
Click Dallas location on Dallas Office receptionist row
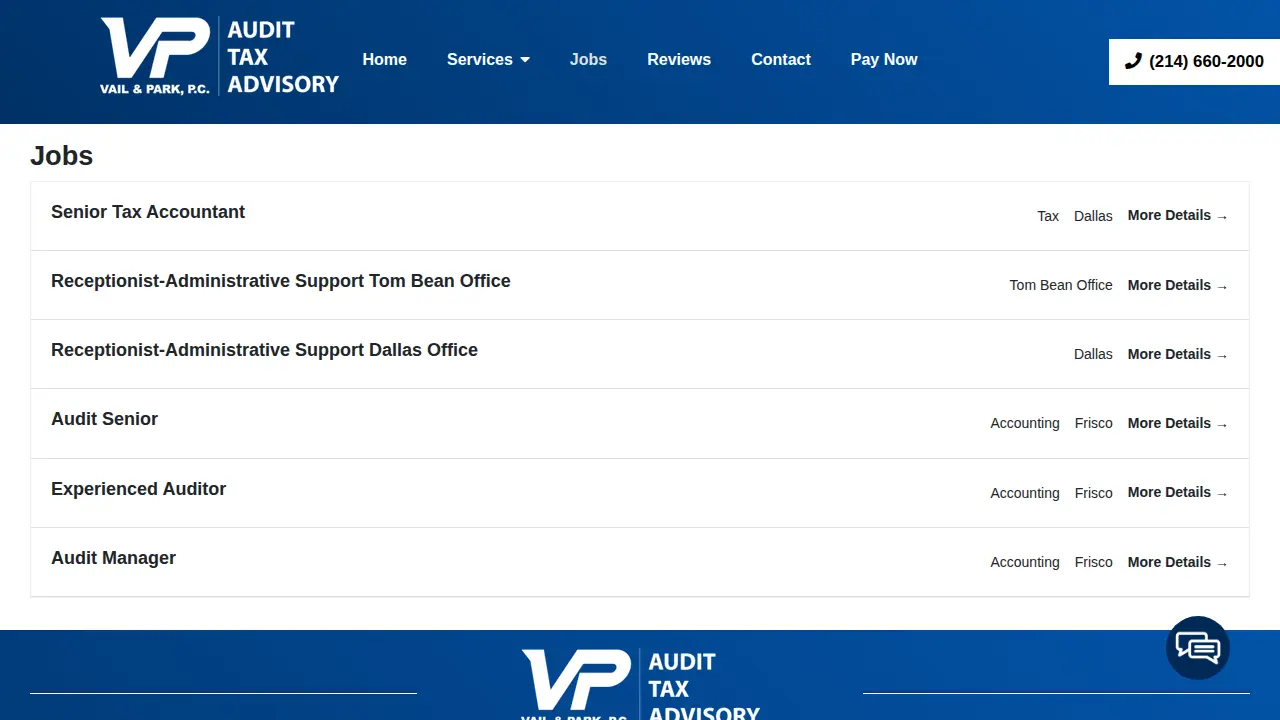pos(1093,354)
